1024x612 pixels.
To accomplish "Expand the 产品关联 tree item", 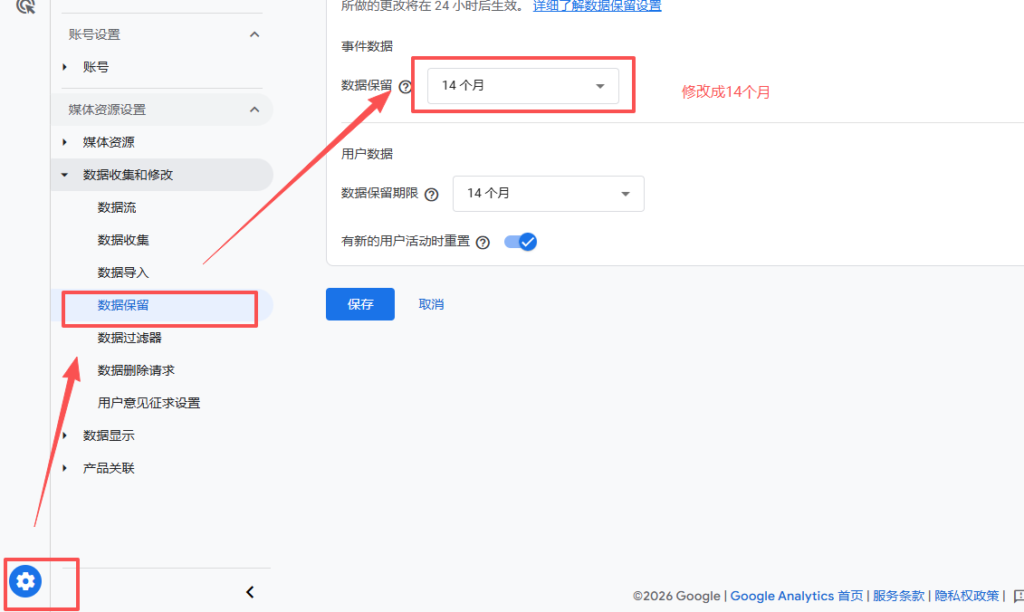I will tap(66, 468).
